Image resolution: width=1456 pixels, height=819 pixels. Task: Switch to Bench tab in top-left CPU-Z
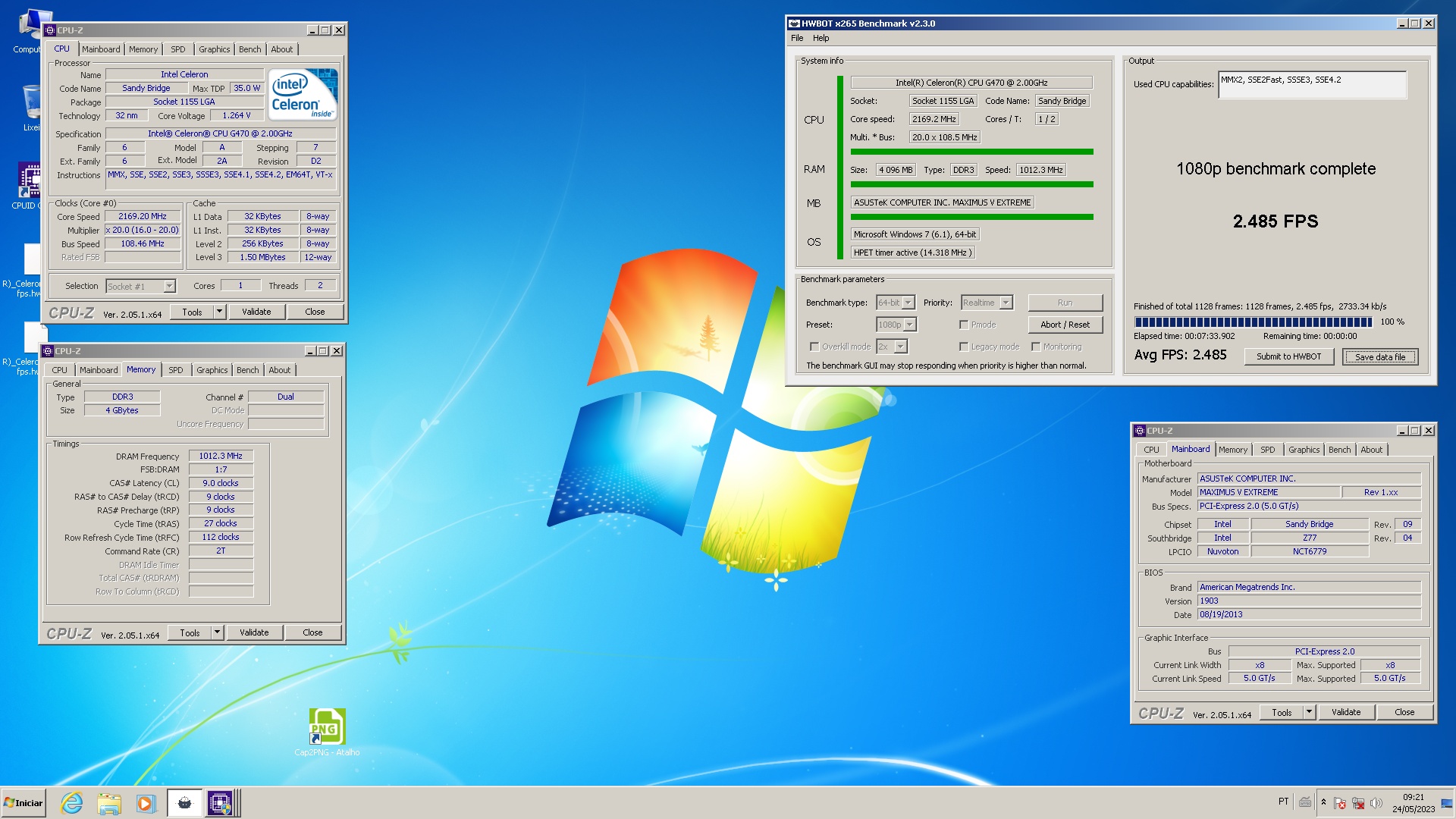(x=249, y=49)
